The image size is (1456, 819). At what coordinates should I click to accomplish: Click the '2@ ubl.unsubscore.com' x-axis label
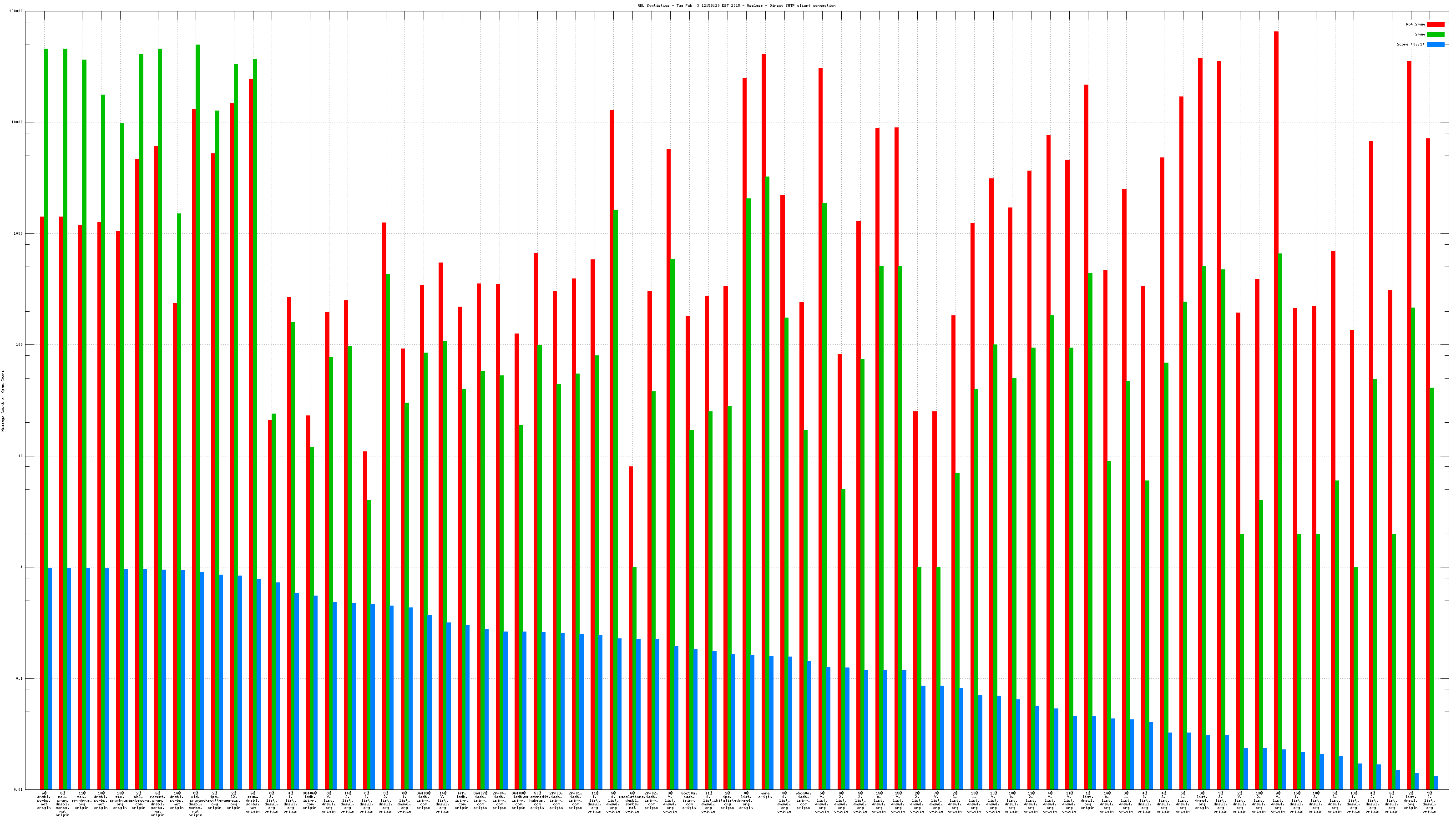coord(139,800)
